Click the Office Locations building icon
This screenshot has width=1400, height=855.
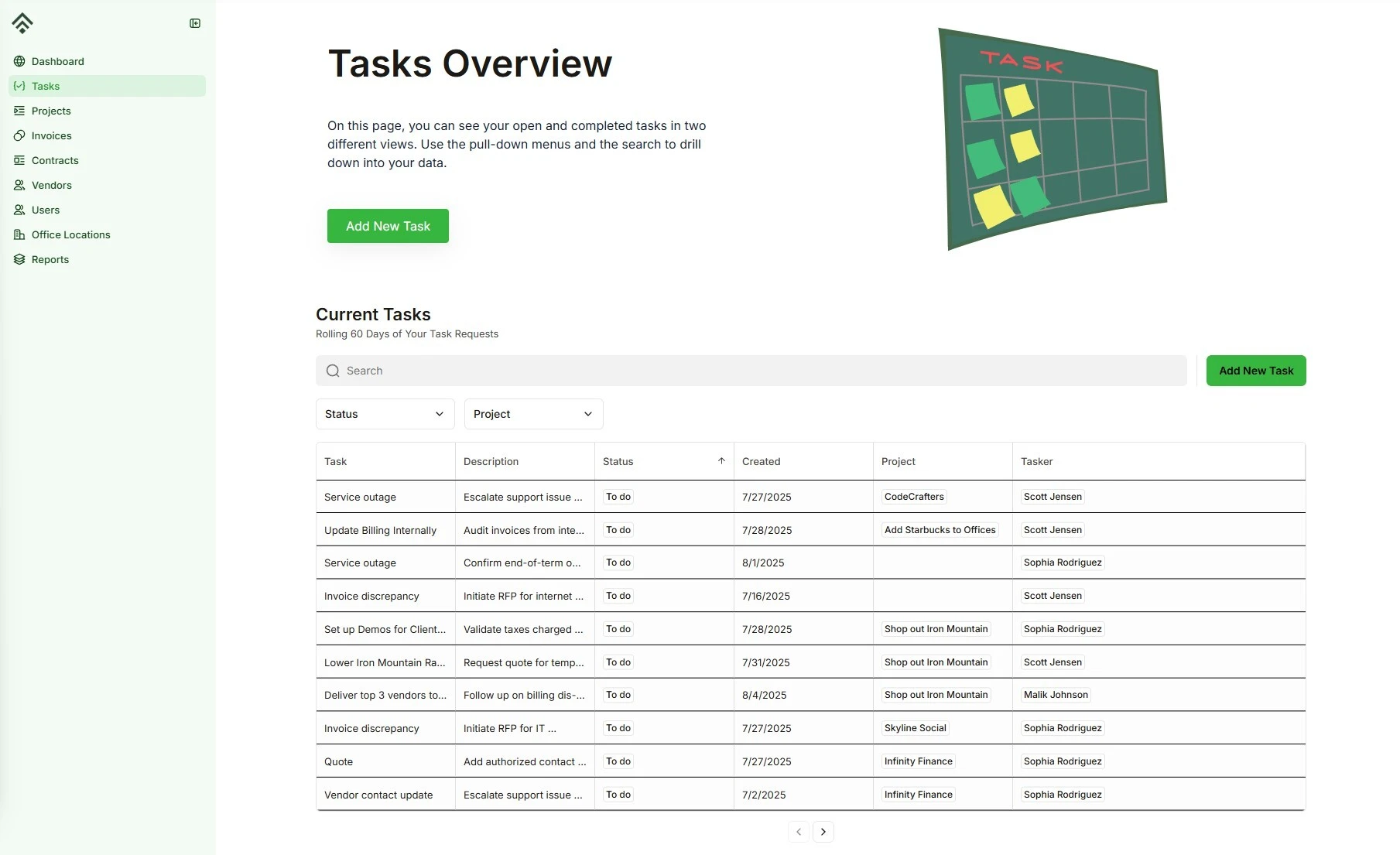(19, 234)
